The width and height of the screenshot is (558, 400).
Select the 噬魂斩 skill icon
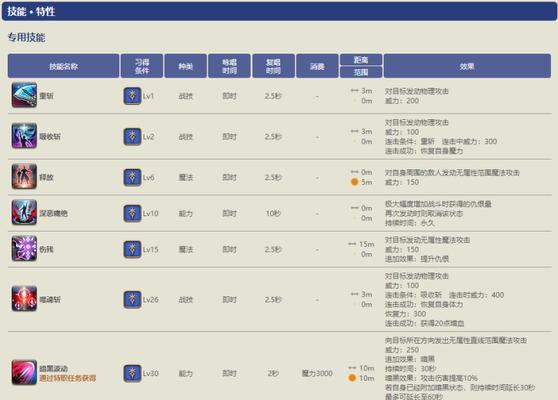click(x=24, y=299)
